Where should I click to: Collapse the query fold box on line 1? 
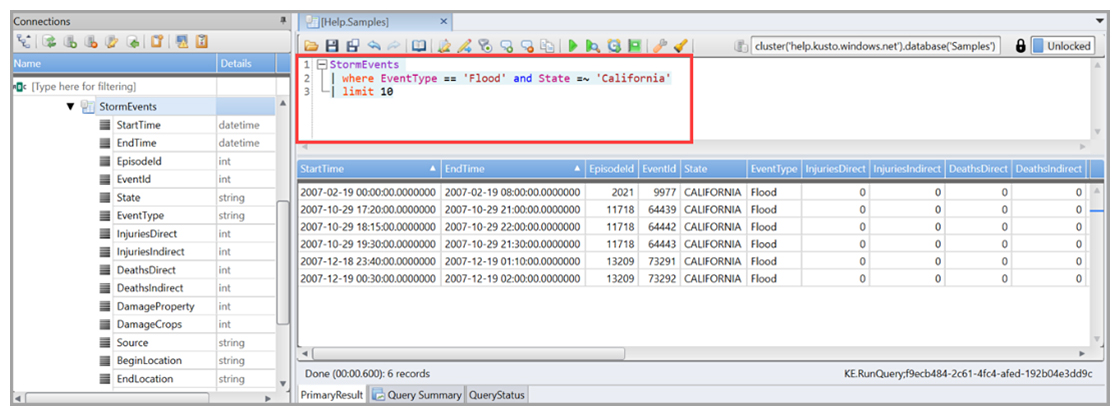(321, 64)
